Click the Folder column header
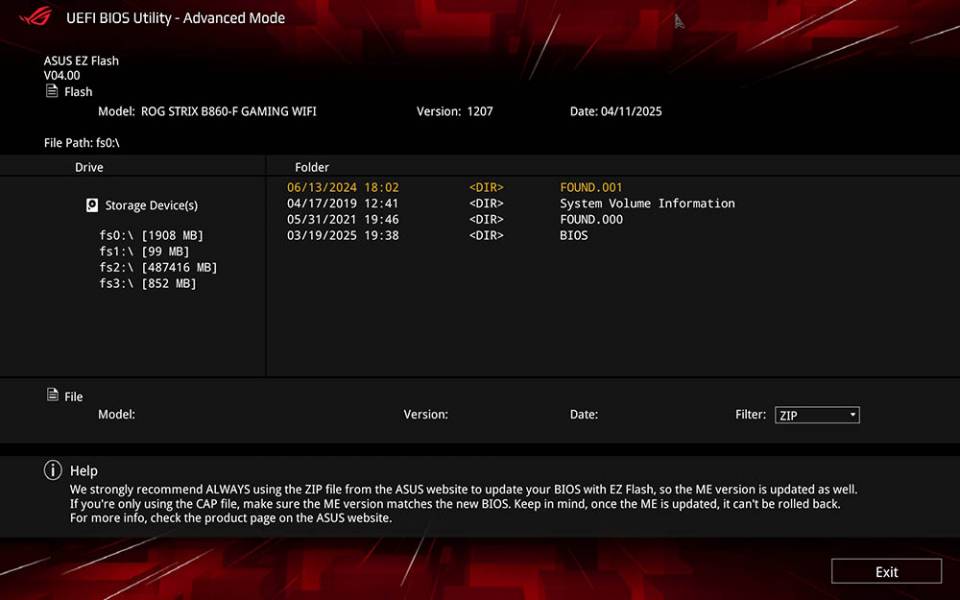The height and width of the screenshot is (600, 960). coord(312,167)
